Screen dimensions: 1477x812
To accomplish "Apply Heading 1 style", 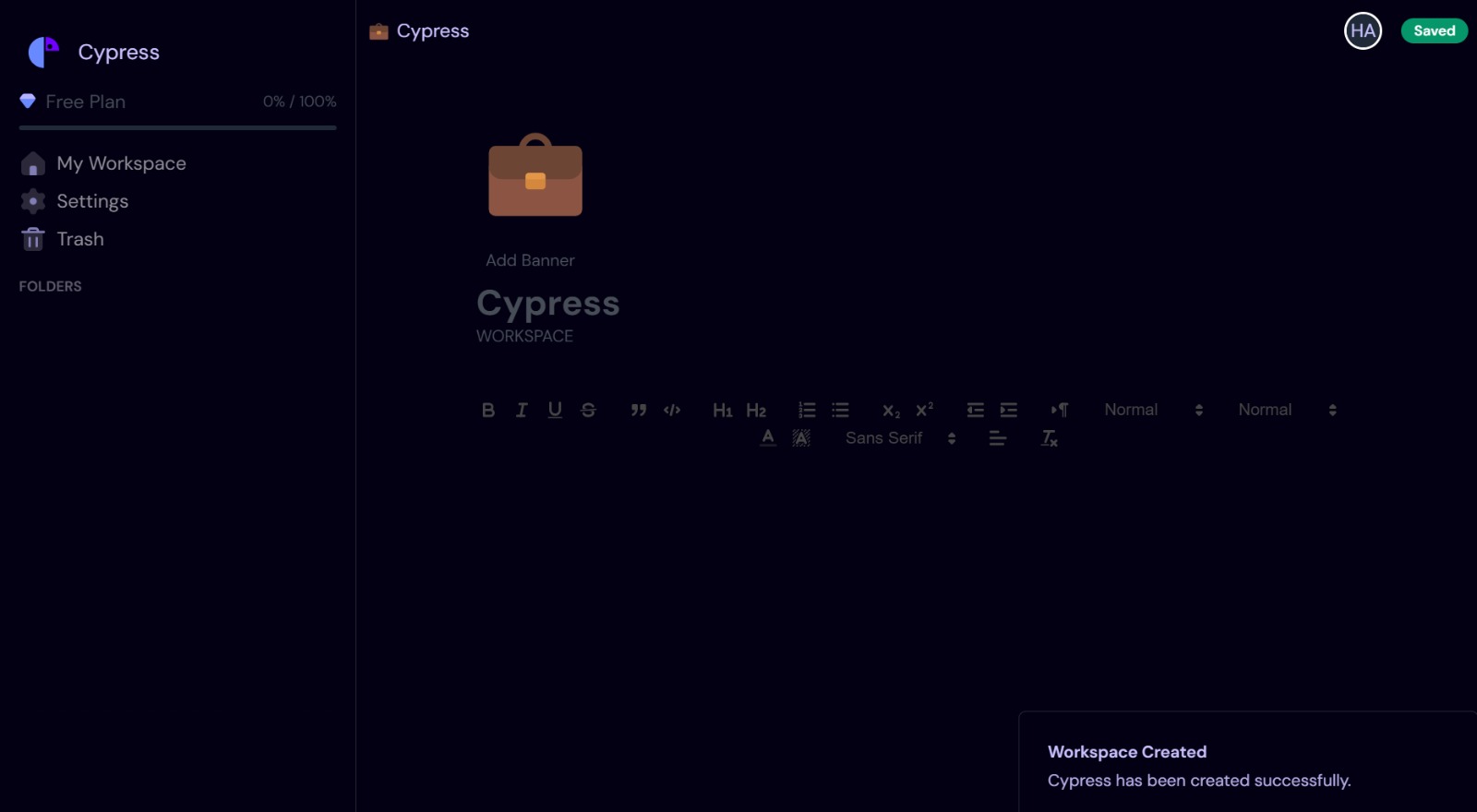I will tap(723, 410).
